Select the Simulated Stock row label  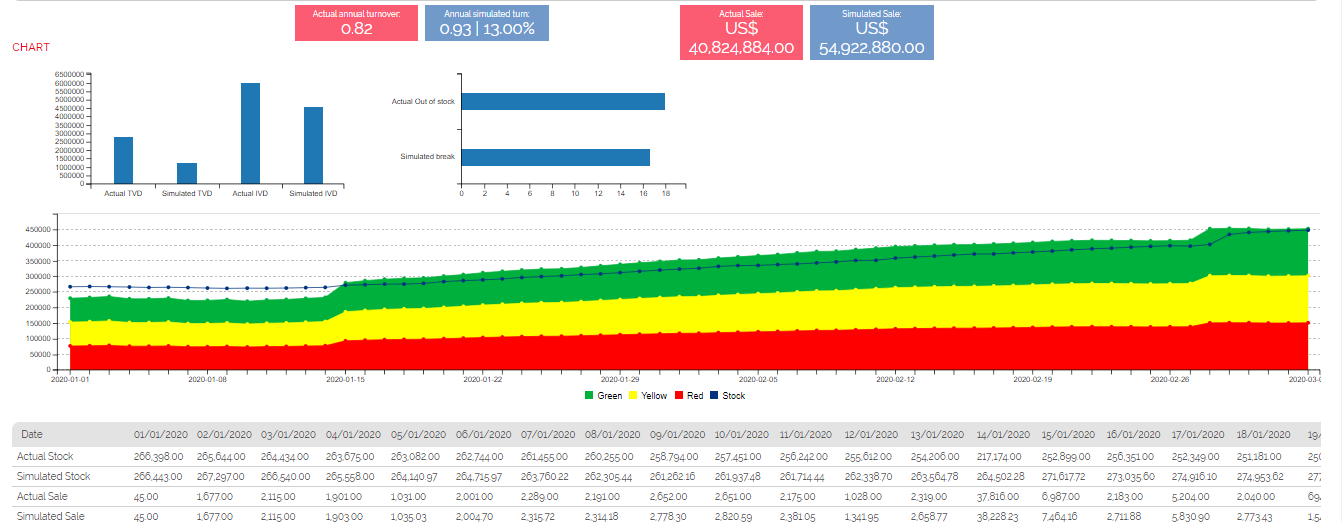tap(54, 476)
